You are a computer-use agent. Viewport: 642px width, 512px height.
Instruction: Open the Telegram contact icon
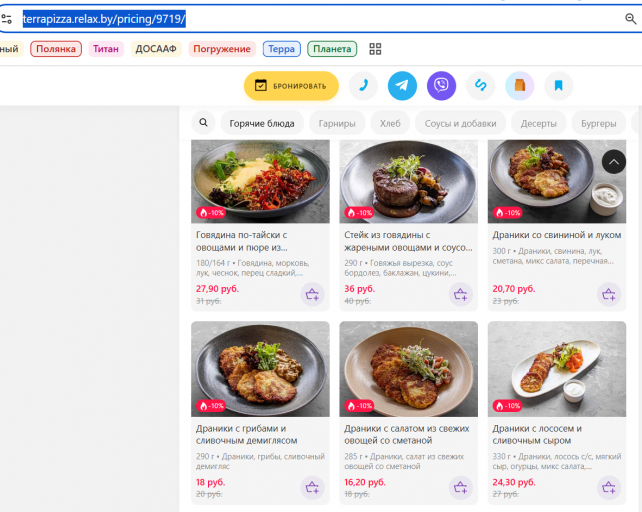point(402,86)
